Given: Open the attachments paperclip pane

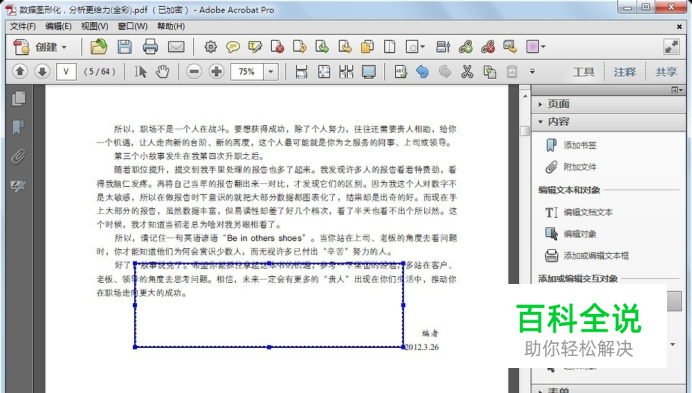Looking at the screenshot, I should [x=18, y=156].
